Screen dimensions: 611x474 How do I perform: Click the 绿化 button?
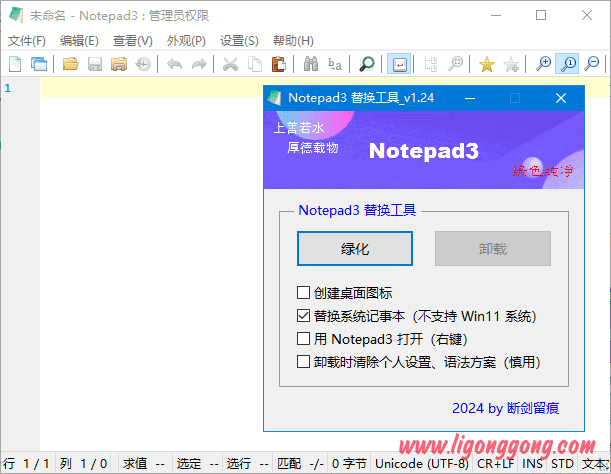click(355, 249)
